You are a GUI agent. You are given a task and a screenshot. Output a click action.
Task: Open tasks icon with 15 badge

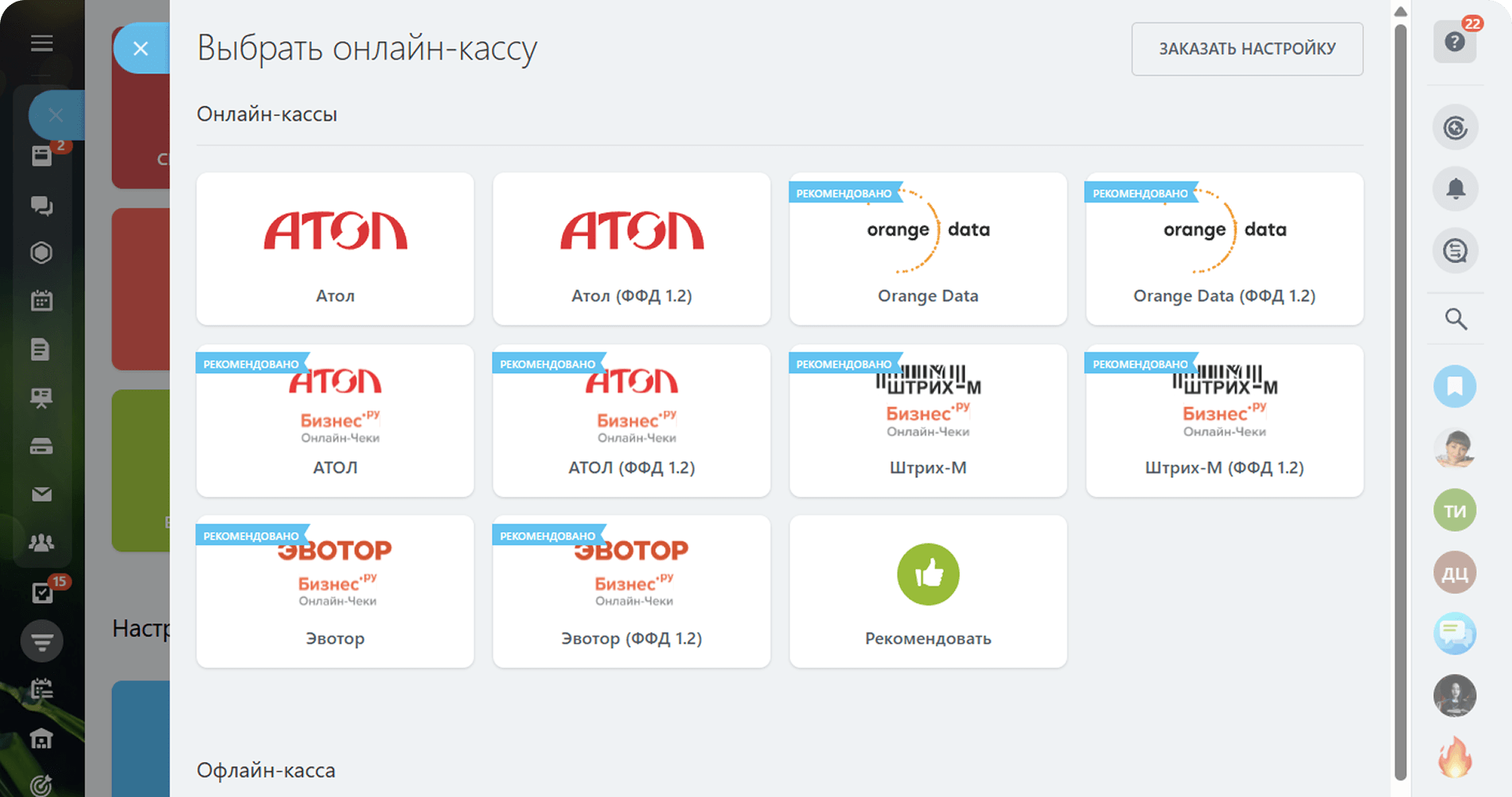[41, 593]
